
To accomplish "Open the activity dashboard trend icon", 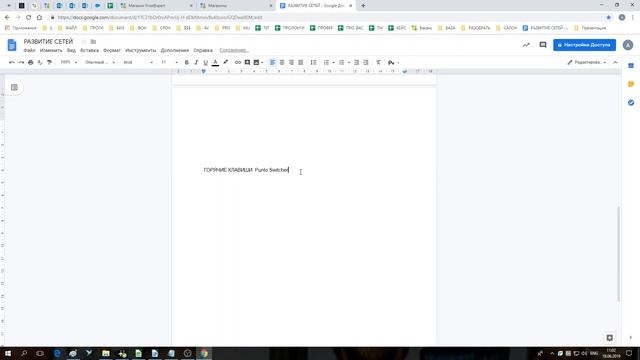I will [x=526, y=45].
